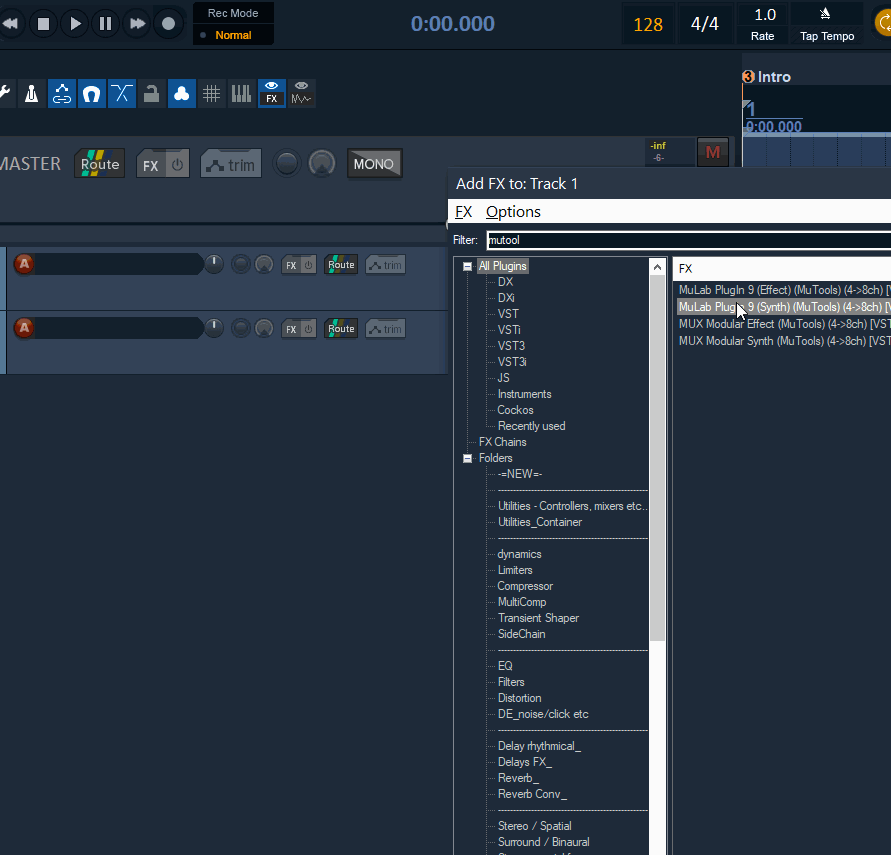Toggle the MONO button on Master
The image size is (891, 855).
[x=374, y=164]
